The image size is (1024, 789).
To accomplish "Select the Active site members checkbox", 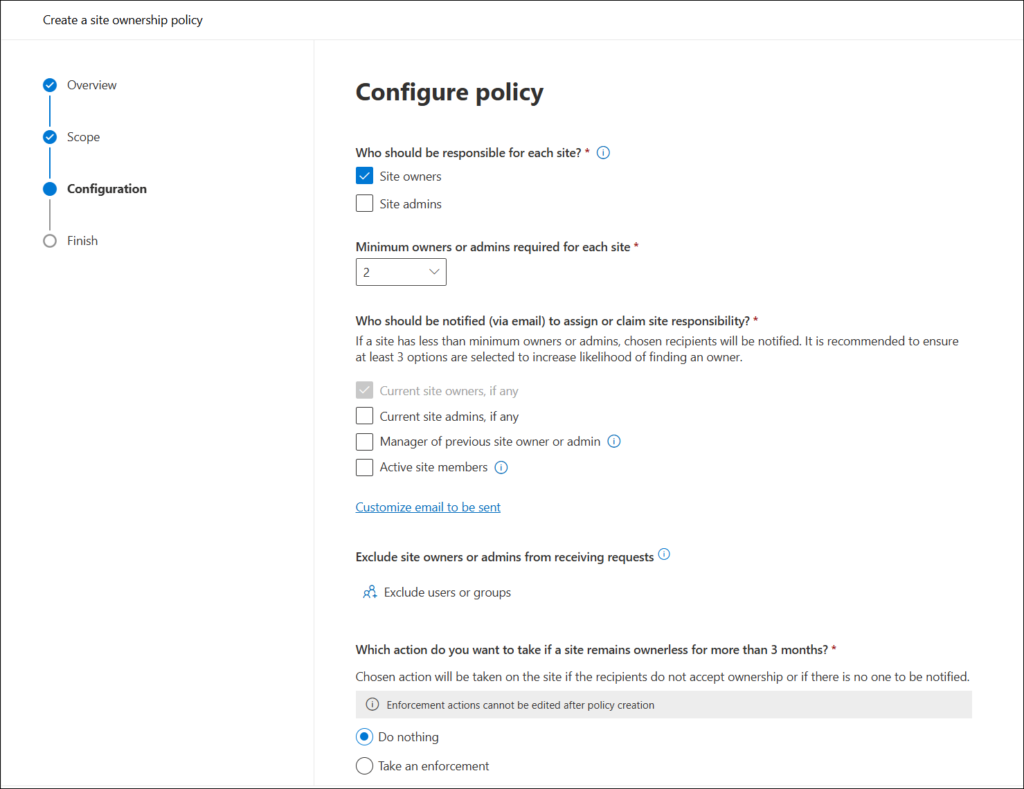I will (365, 467).
